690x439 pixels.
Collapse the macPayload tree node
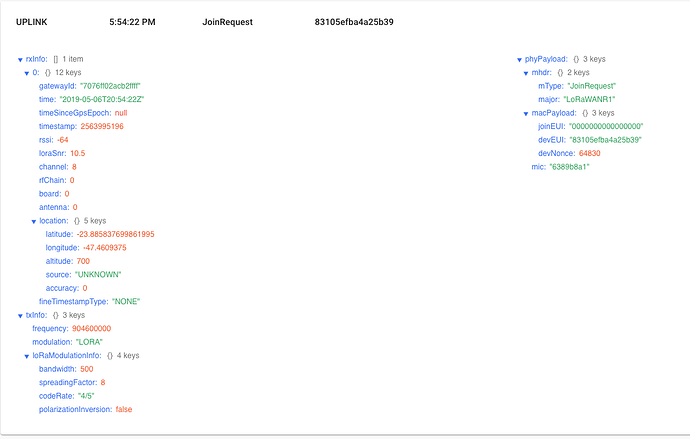point(526,113)
